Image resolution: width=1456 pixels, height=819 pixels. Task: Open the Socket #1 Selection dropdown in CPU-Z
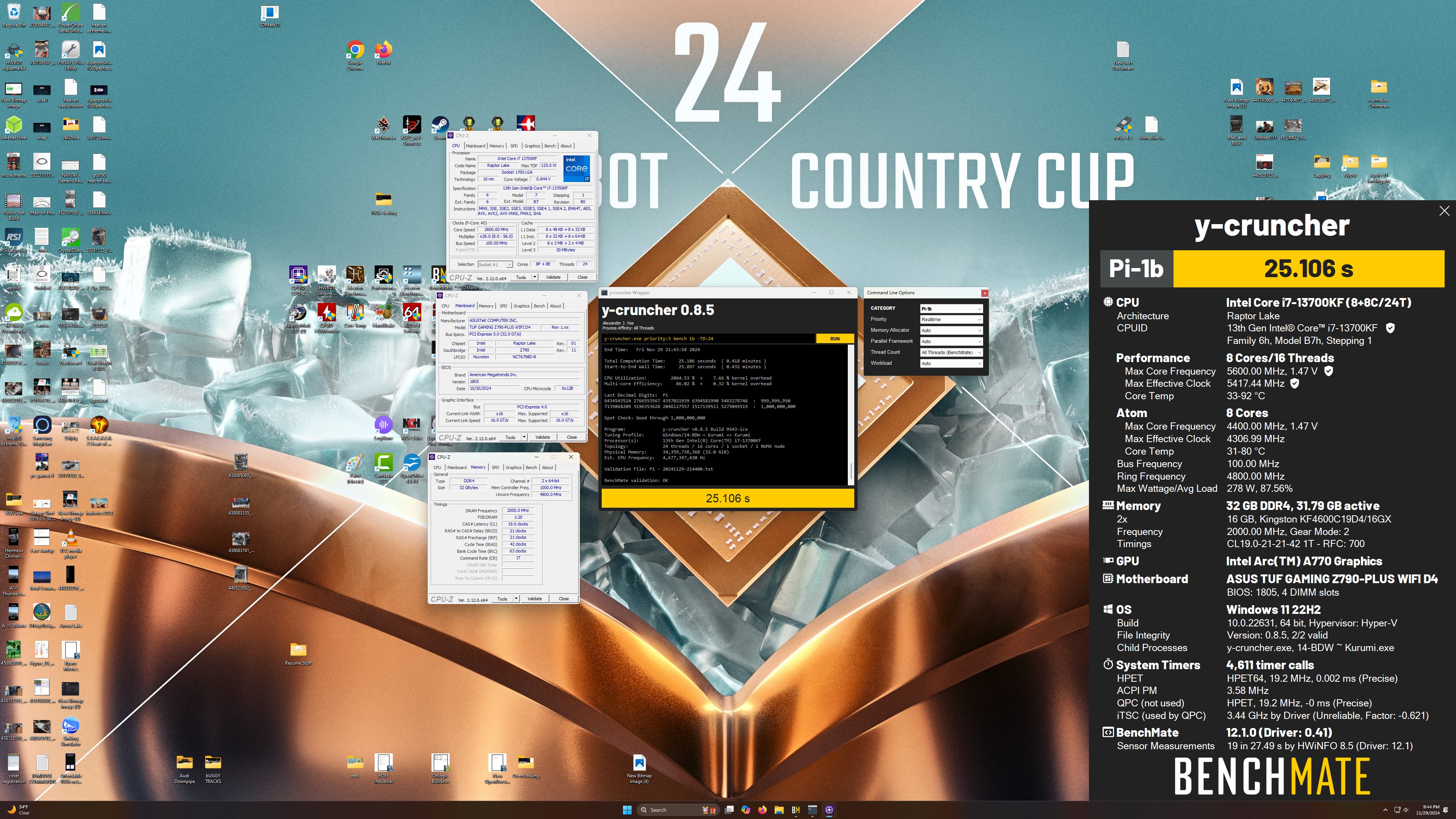[x=495, y=265]
